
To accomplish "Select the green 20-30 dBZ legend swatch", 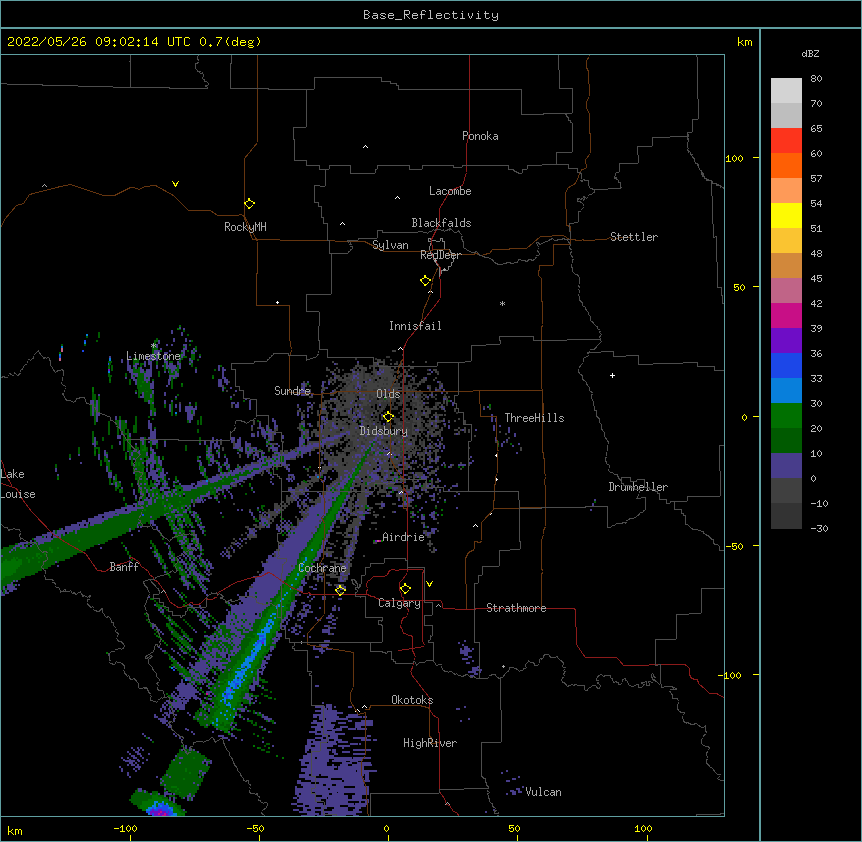I will (786, 416).
